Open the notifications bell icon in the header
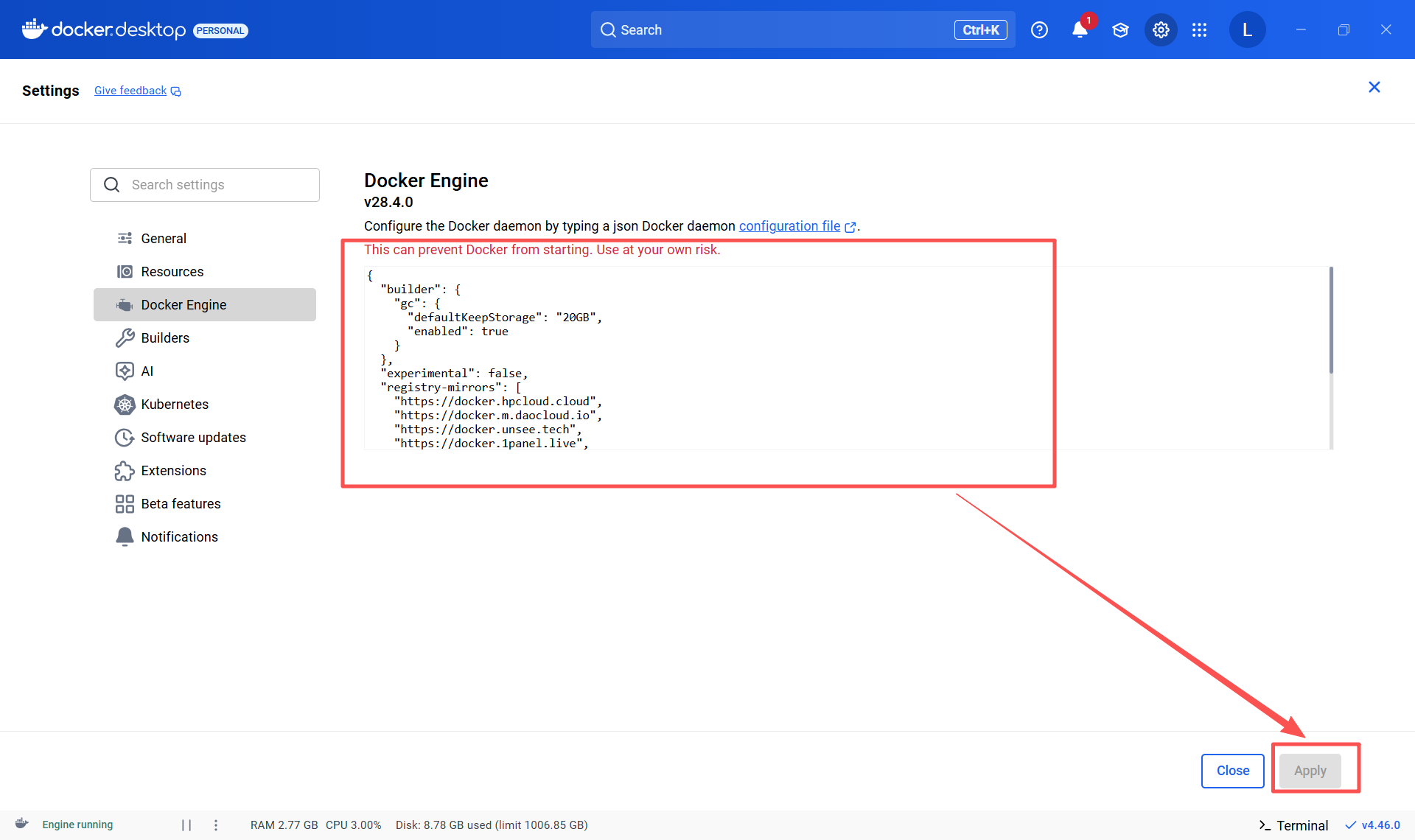This screenshot has width=1415, height=840. 1080,30
